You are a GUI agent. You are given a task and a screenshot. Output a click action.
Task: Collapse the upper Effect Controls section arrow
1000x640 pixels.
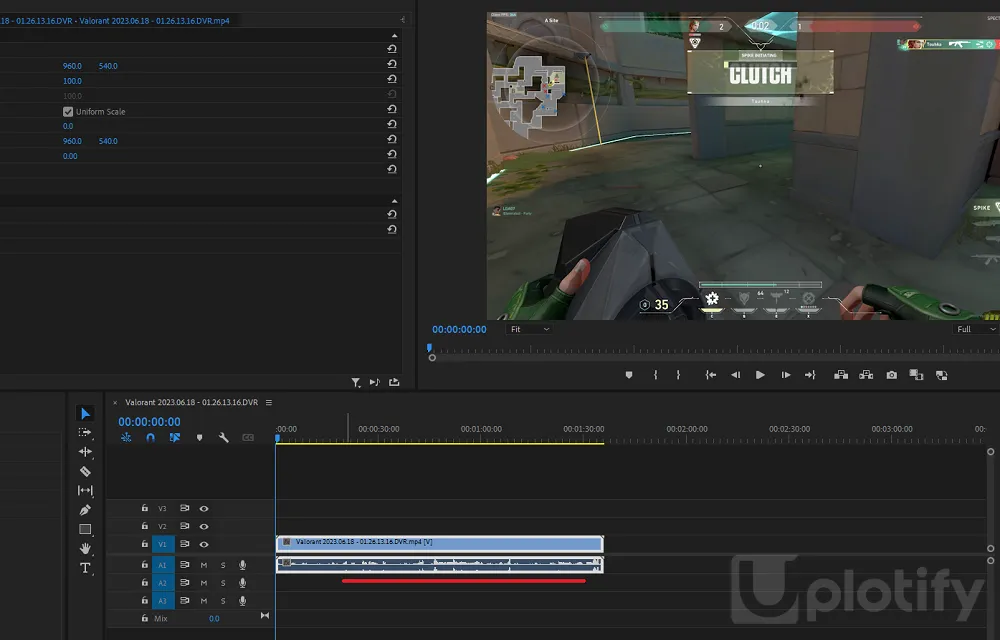pyautogui.click(x=394, y=36)
